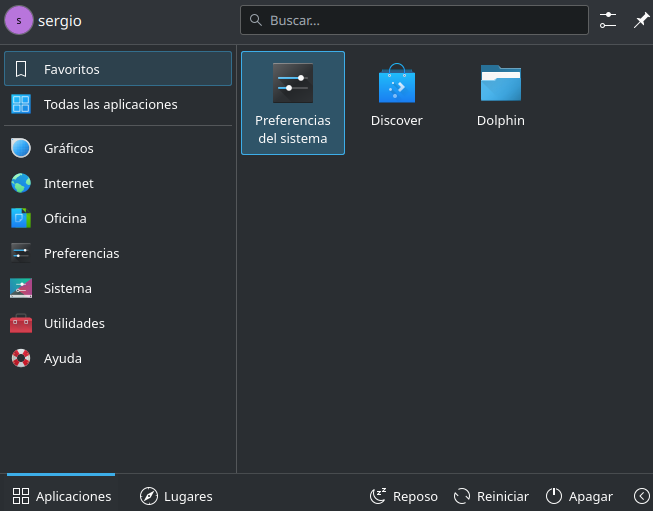Switch to the Lugares tab
653x511 pixels.
(176, 496)
